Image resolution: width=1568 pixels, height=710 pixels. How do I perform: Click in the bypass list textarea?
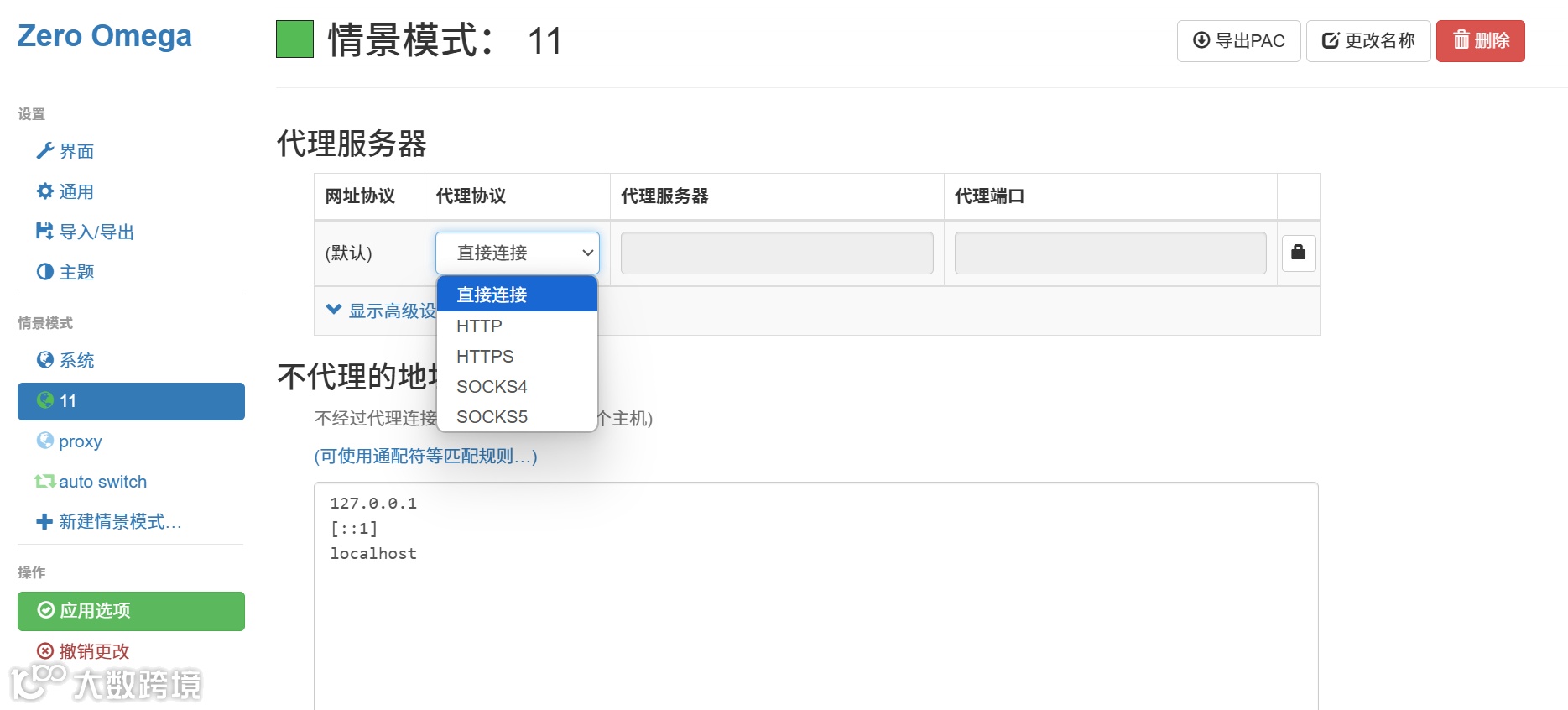coord(816,596)
